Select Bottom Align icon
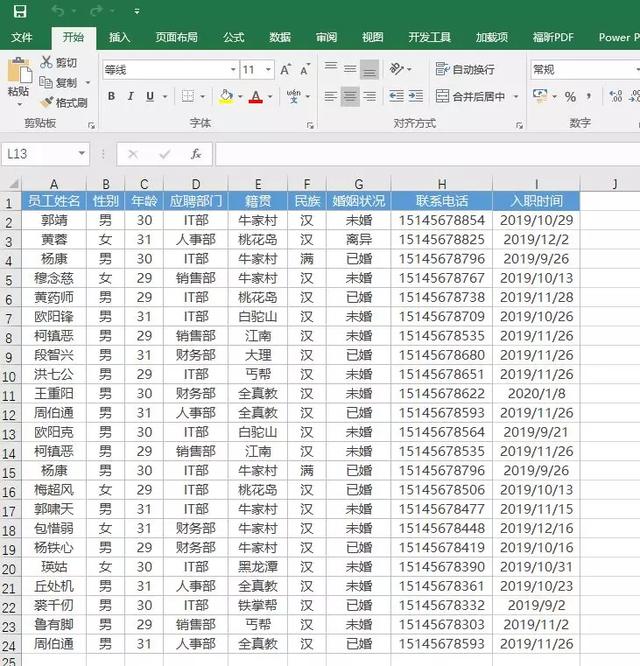The image size is (640, 666). point(369,69)
